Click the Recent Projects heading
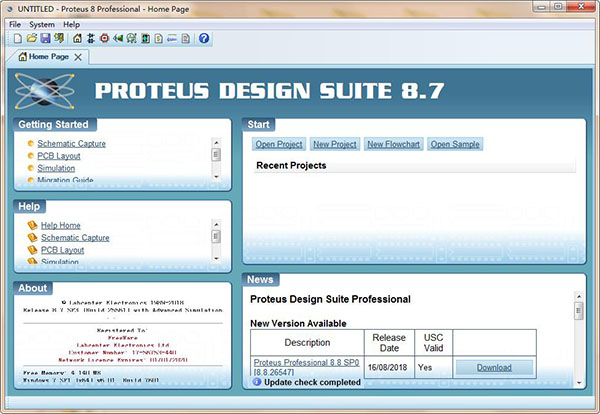The height and width of the screenshot is (414, 600). pos(291,165)
